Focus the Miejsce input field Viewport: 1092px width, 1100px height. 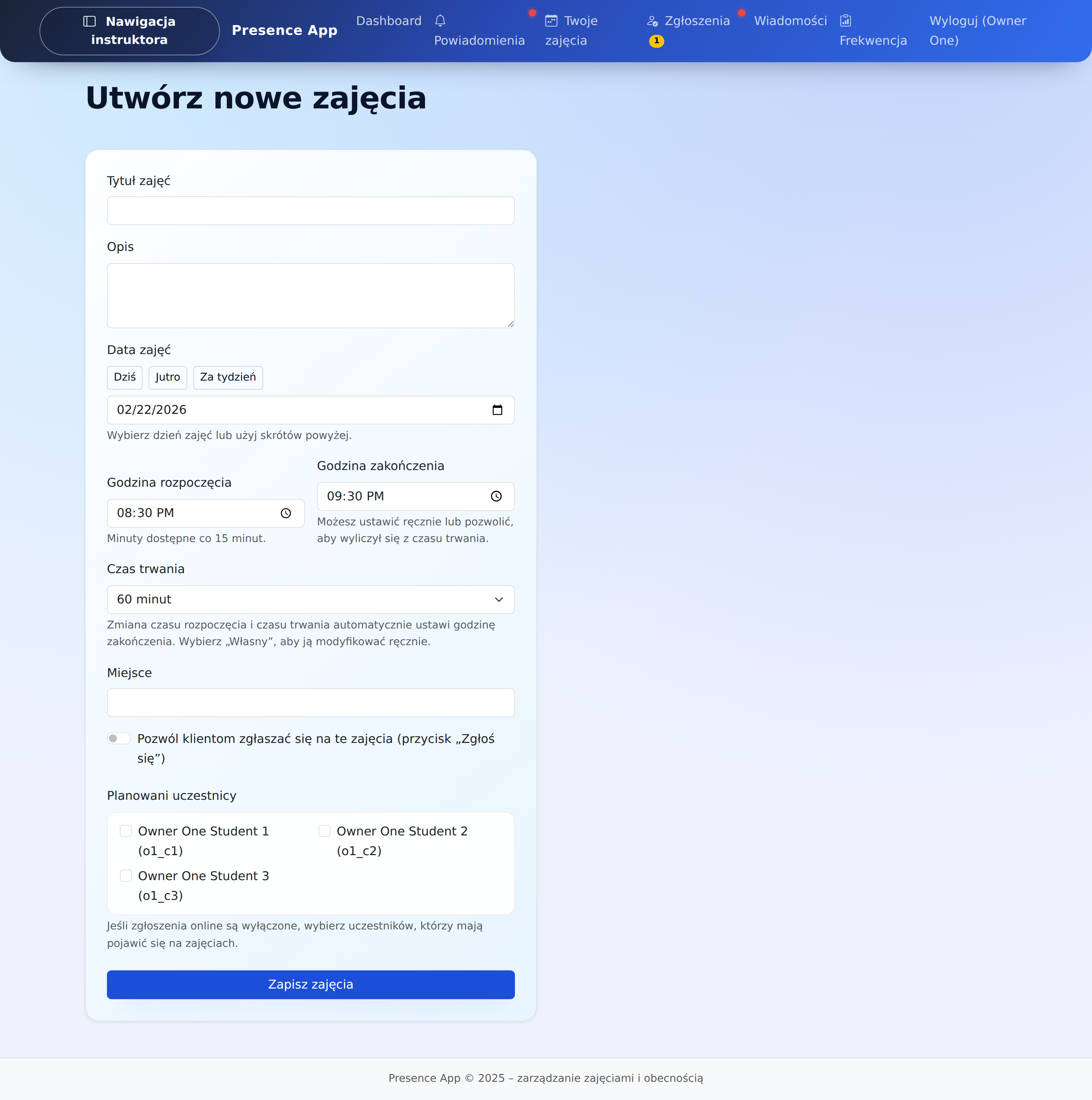(311, 703)
